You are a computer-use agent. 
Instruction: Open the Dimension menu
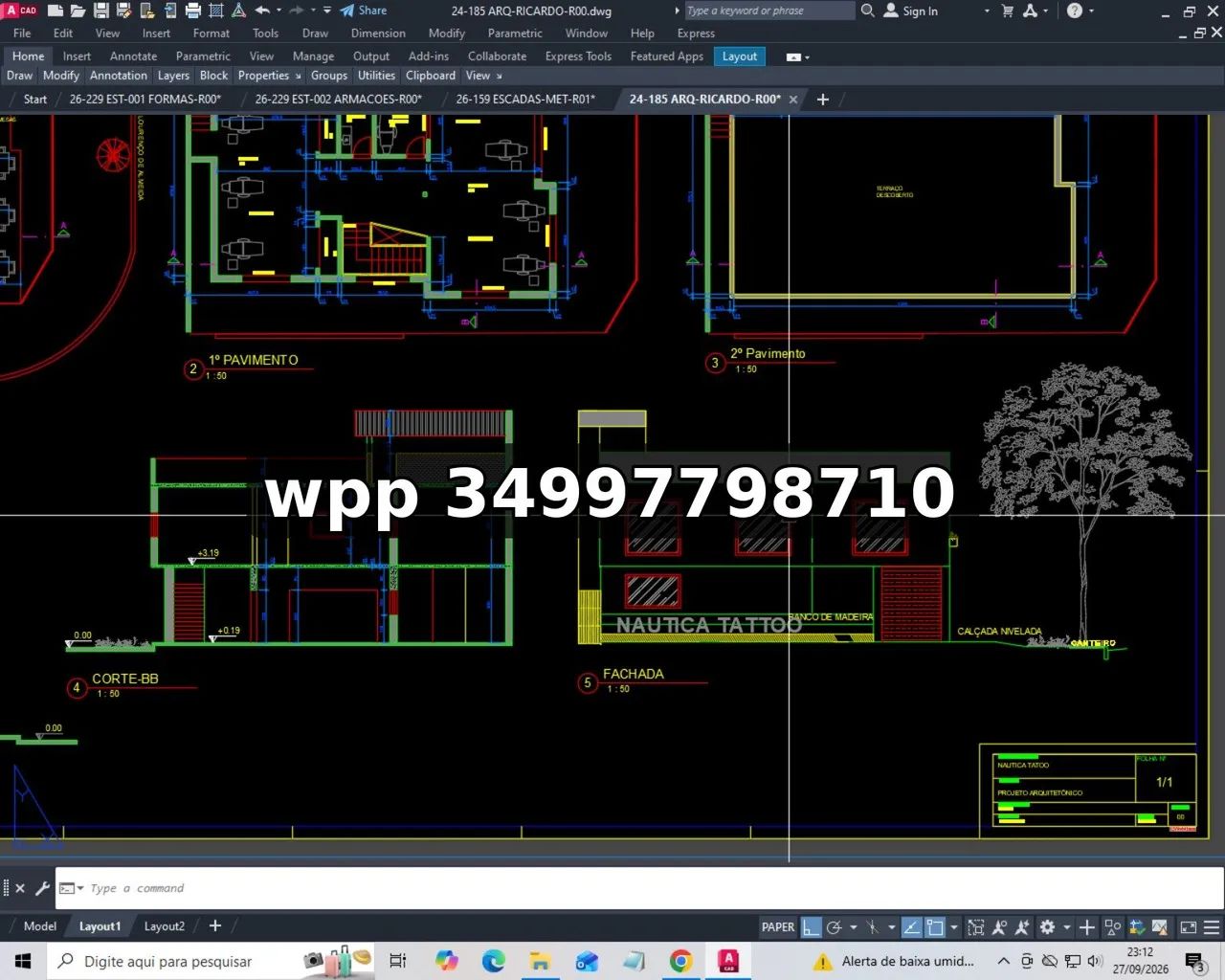[378, 33]
